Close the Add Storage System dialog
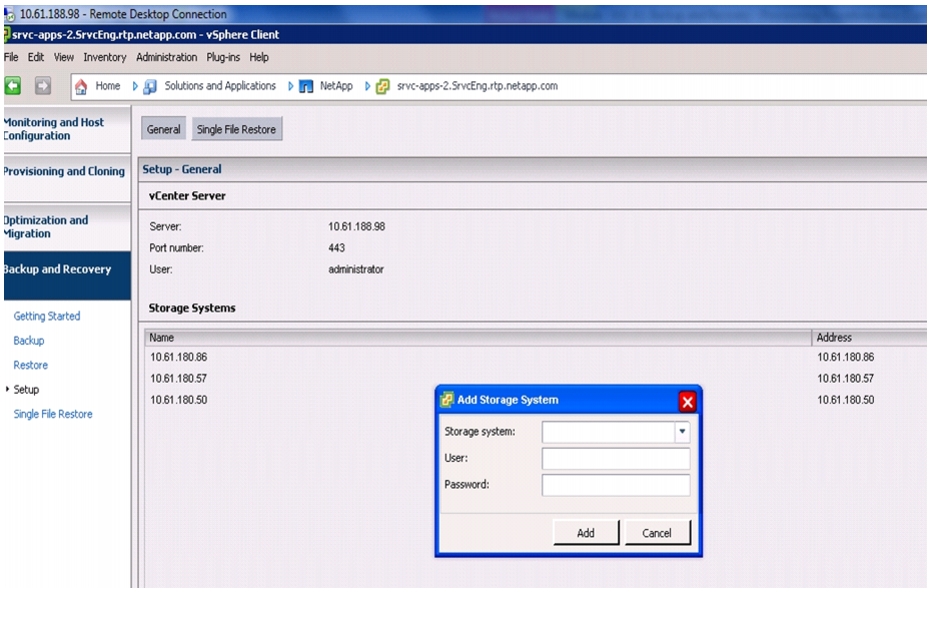Screen dimensions: 929x625 [687, 402]
